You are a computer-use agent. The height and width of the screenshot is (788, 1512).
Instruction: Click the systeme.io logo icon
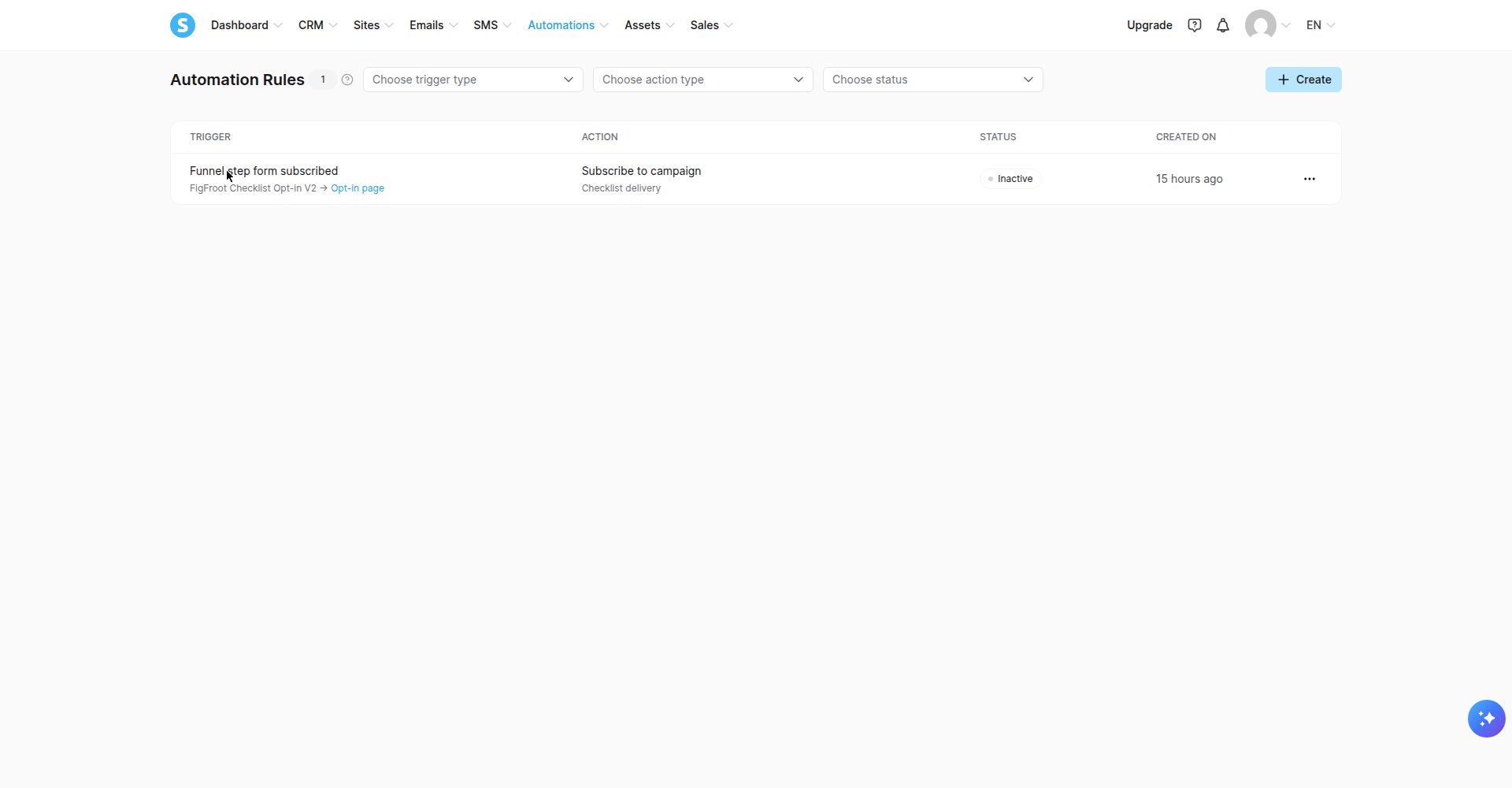(x=183, y=25)
